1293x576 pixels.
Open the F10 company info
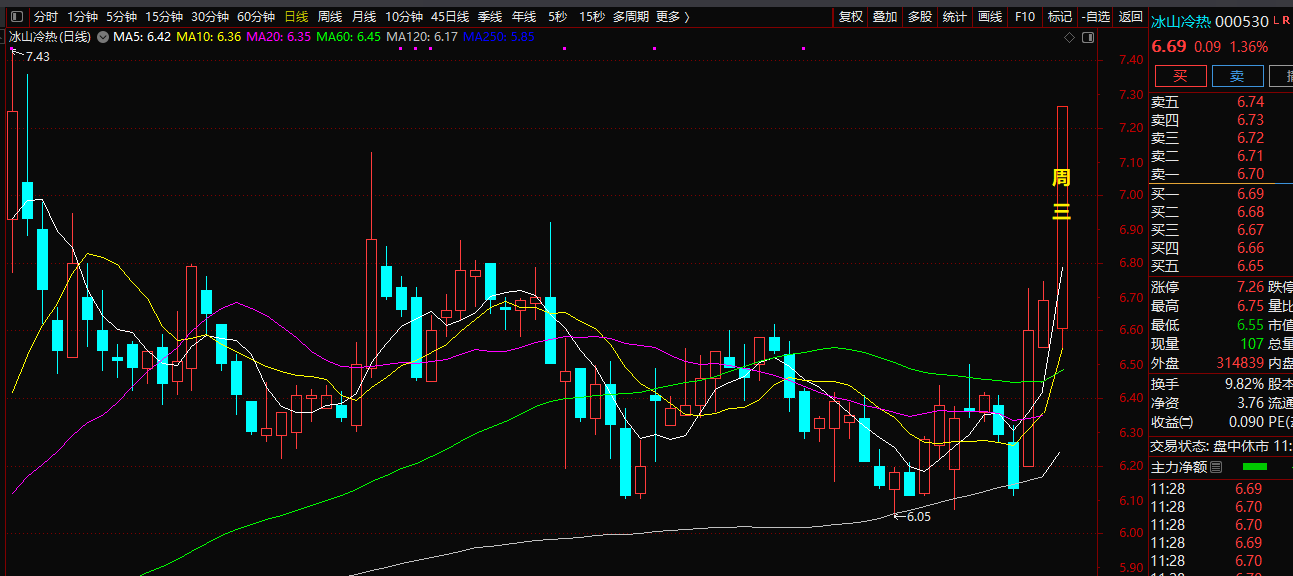1024,16
